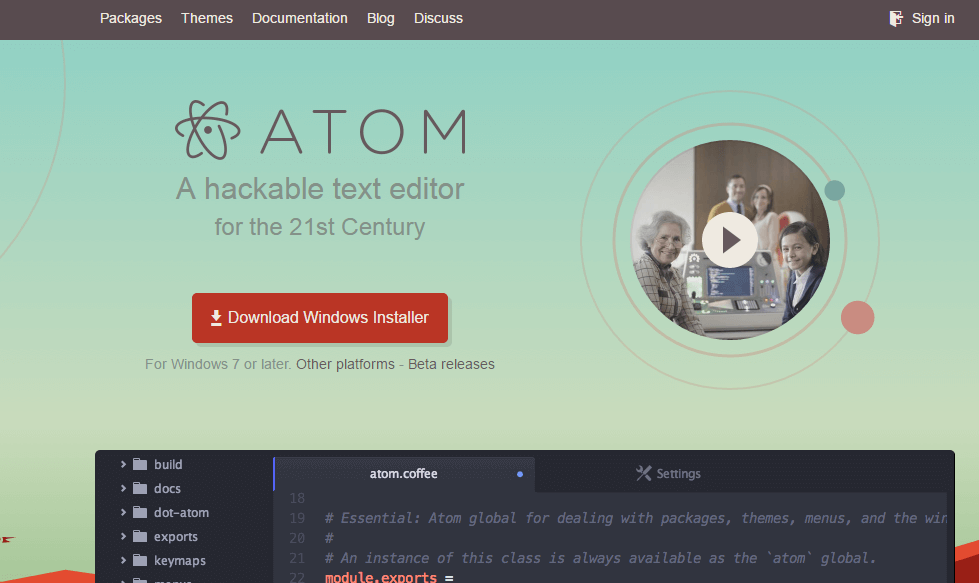This screenshot has width=979, height=583.
Task: Click the '# An instance of this class' comment
Action: point(601,558)
